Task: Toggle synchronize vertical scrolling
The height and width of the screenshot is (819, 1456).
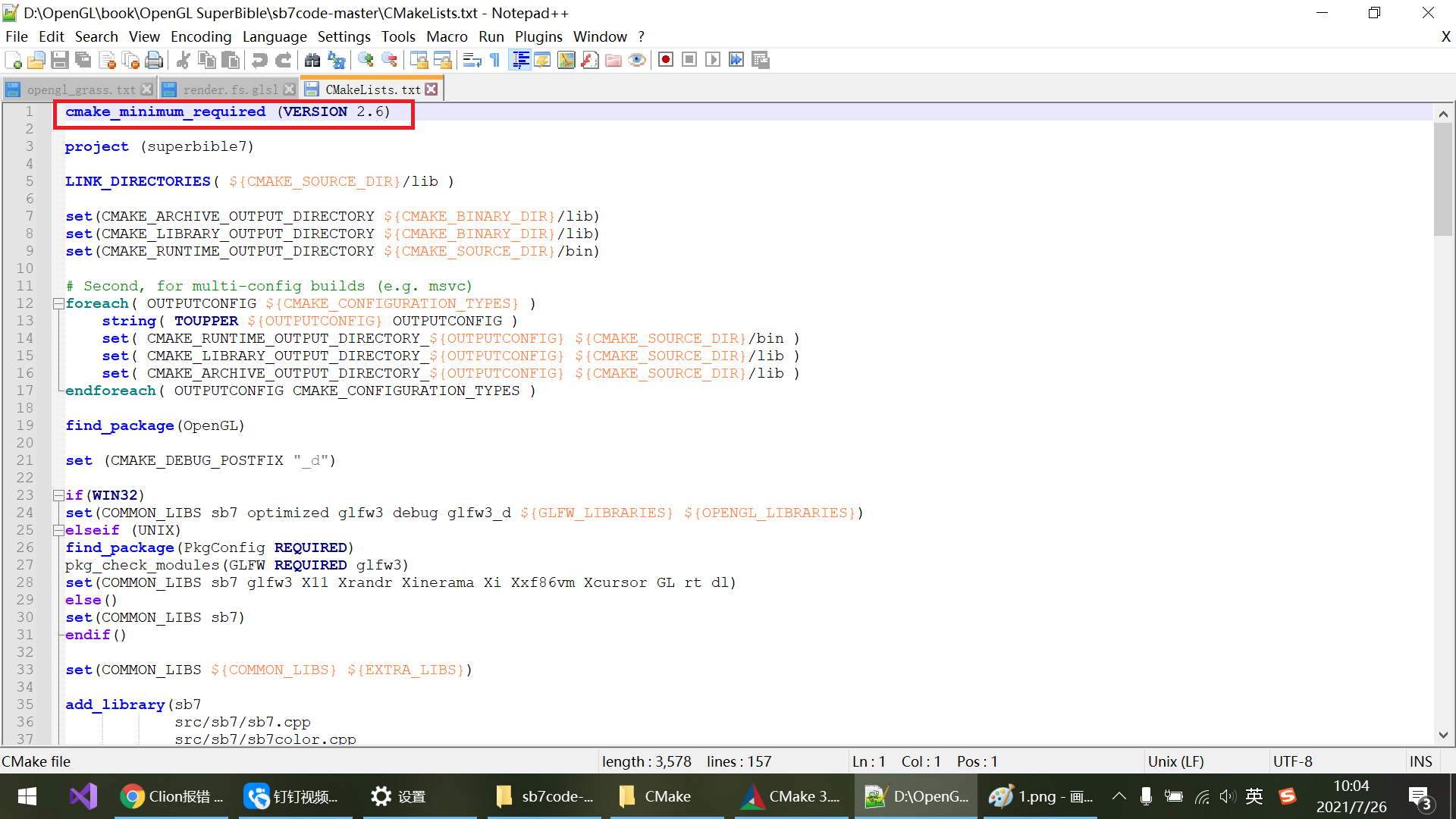Action: point(420,60)
